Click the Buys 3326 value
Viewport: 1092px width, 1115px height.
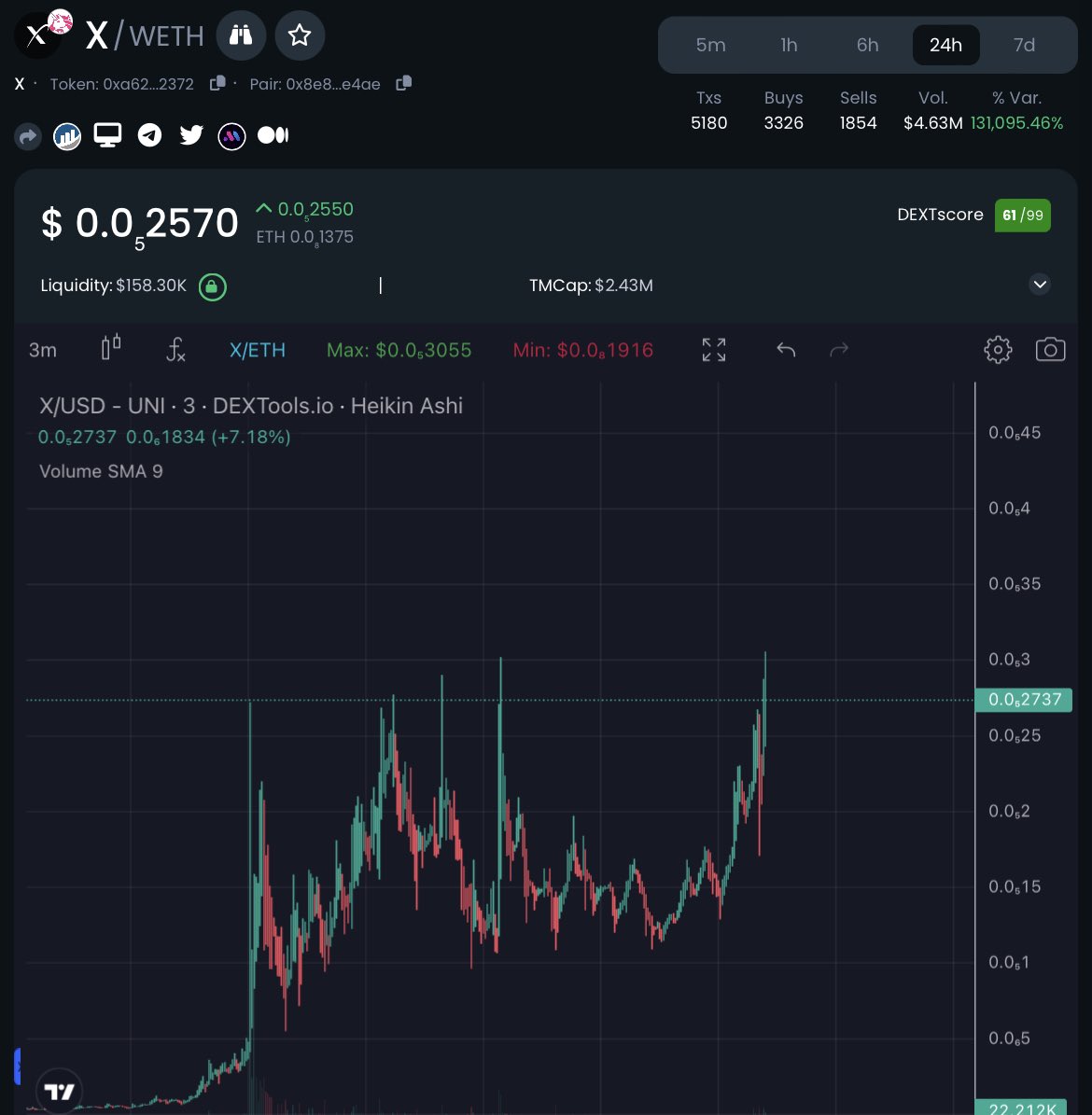pos(783,123)
